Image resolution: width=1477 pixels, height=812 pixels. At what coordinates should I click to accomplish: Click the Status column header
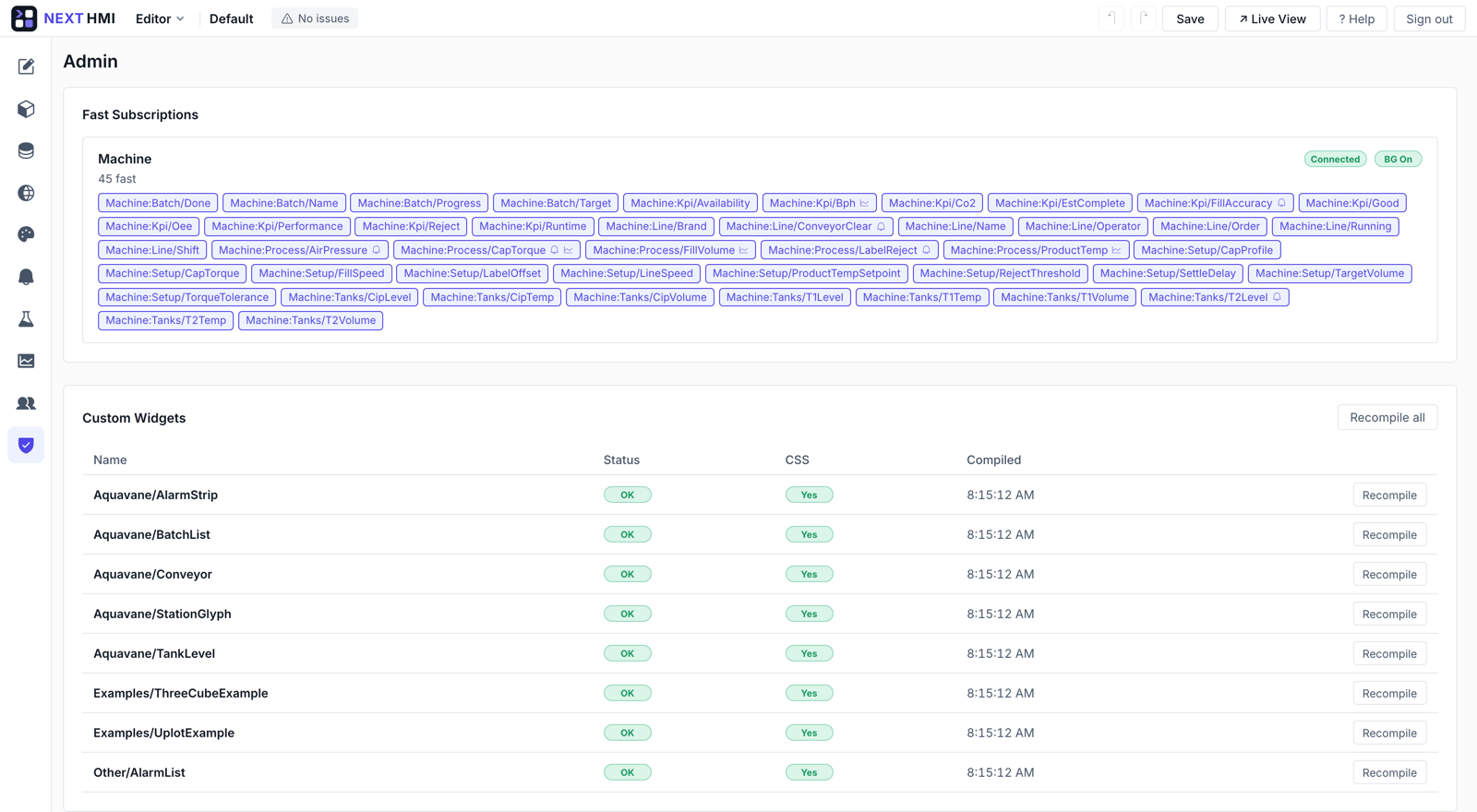tap(621, 460)
